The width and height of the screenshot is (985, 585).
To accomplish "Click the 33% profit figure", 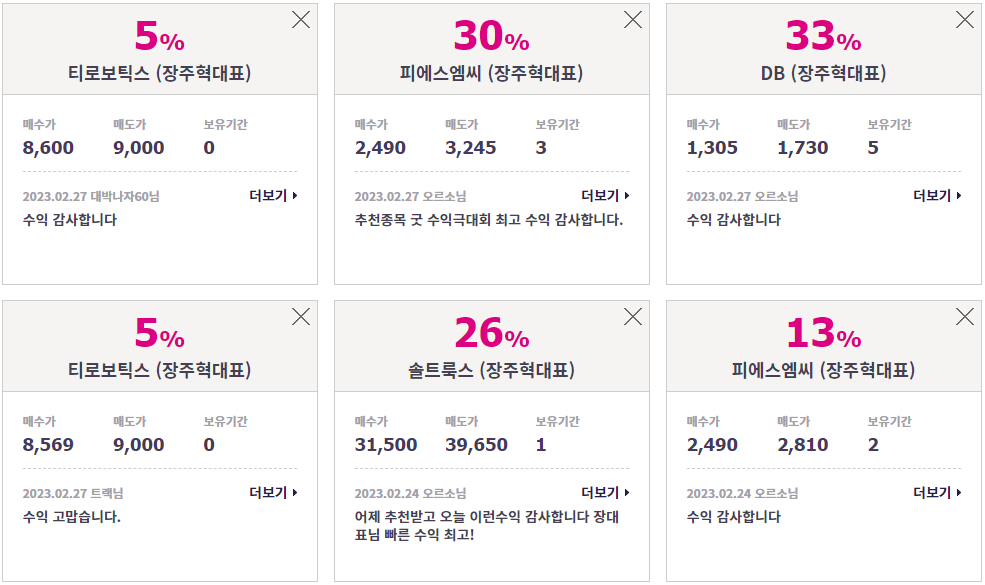I will [824, 36].
